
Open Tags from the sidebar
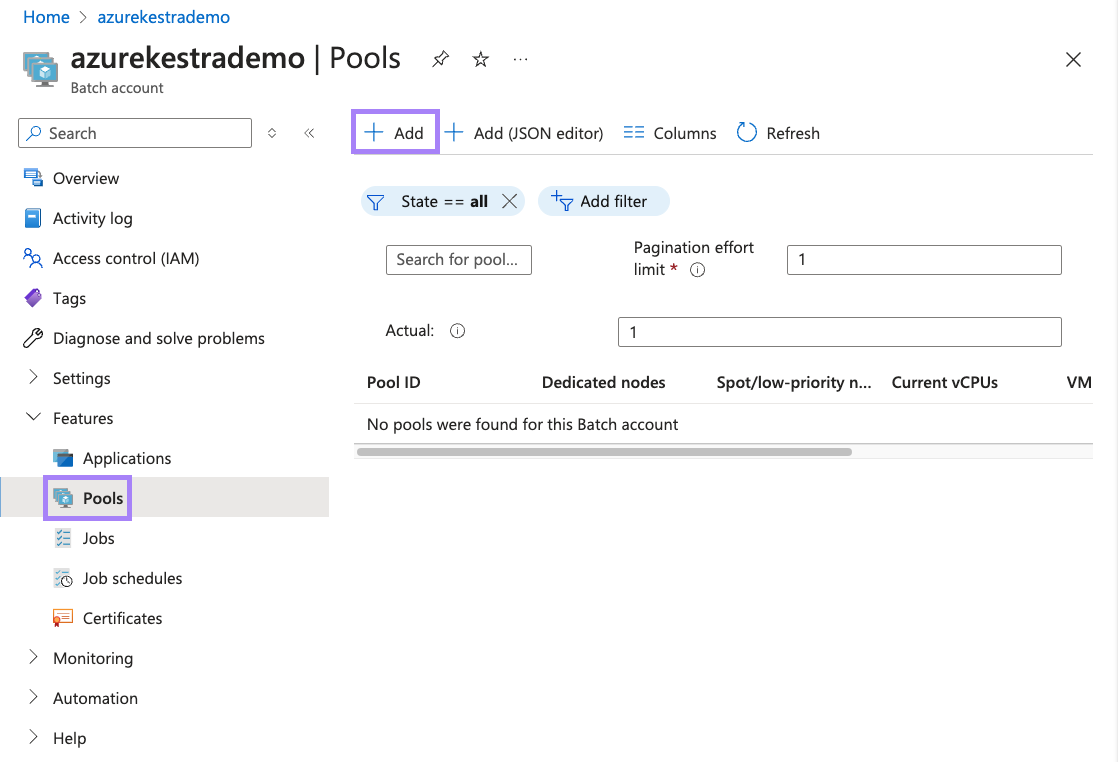pos(66,298)
